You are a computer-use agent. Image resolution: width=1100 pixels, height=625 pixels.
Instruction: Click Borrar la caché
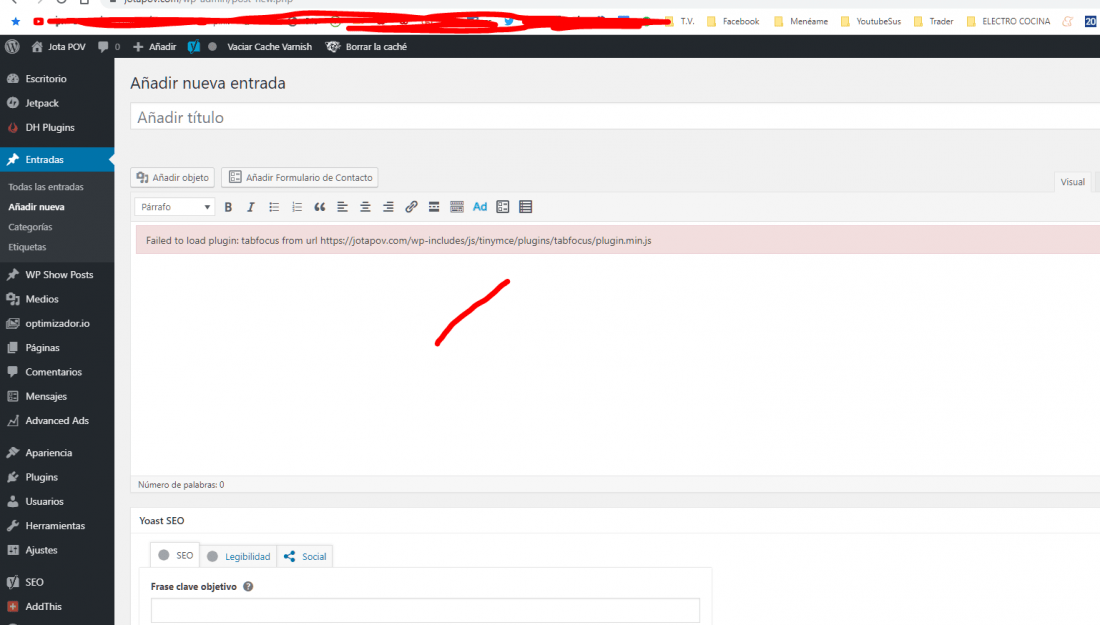coord(367,47)
